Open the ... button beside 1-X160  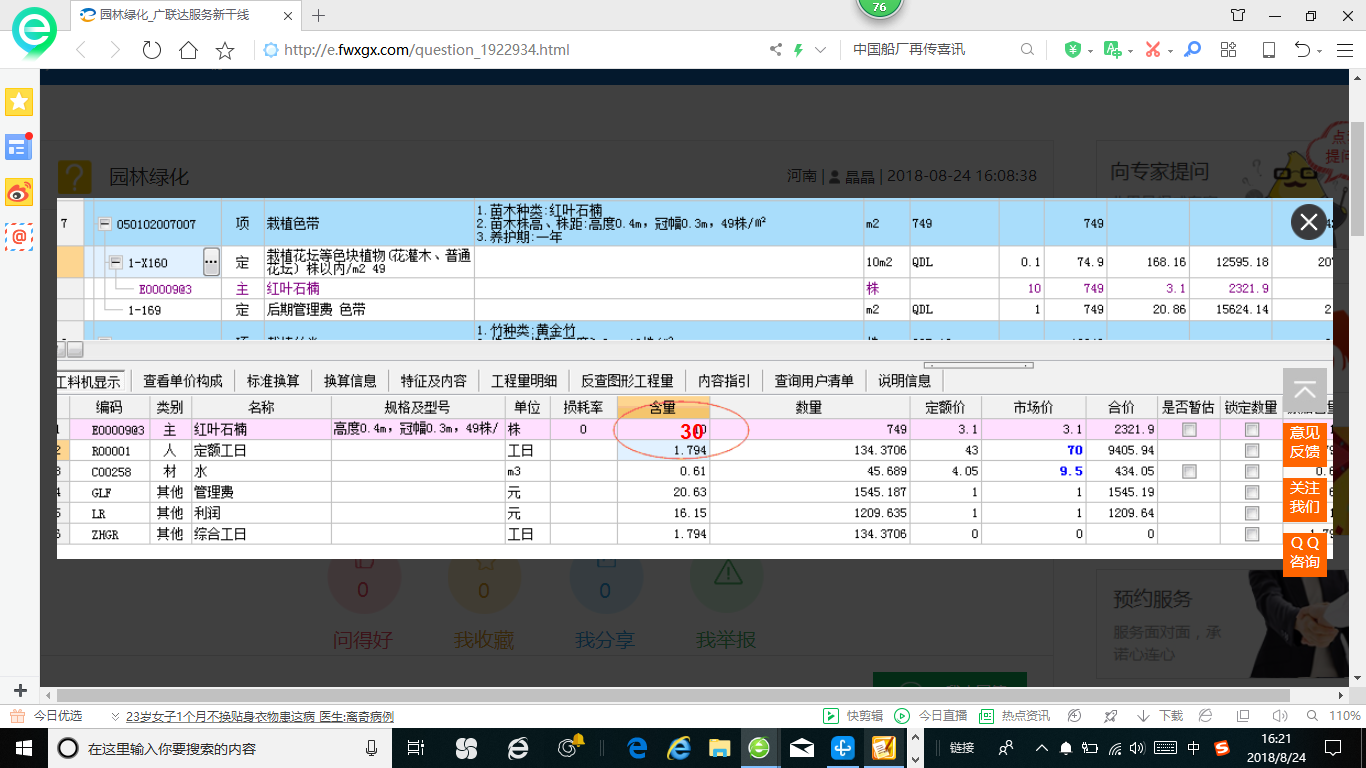[x=211, y=261]
